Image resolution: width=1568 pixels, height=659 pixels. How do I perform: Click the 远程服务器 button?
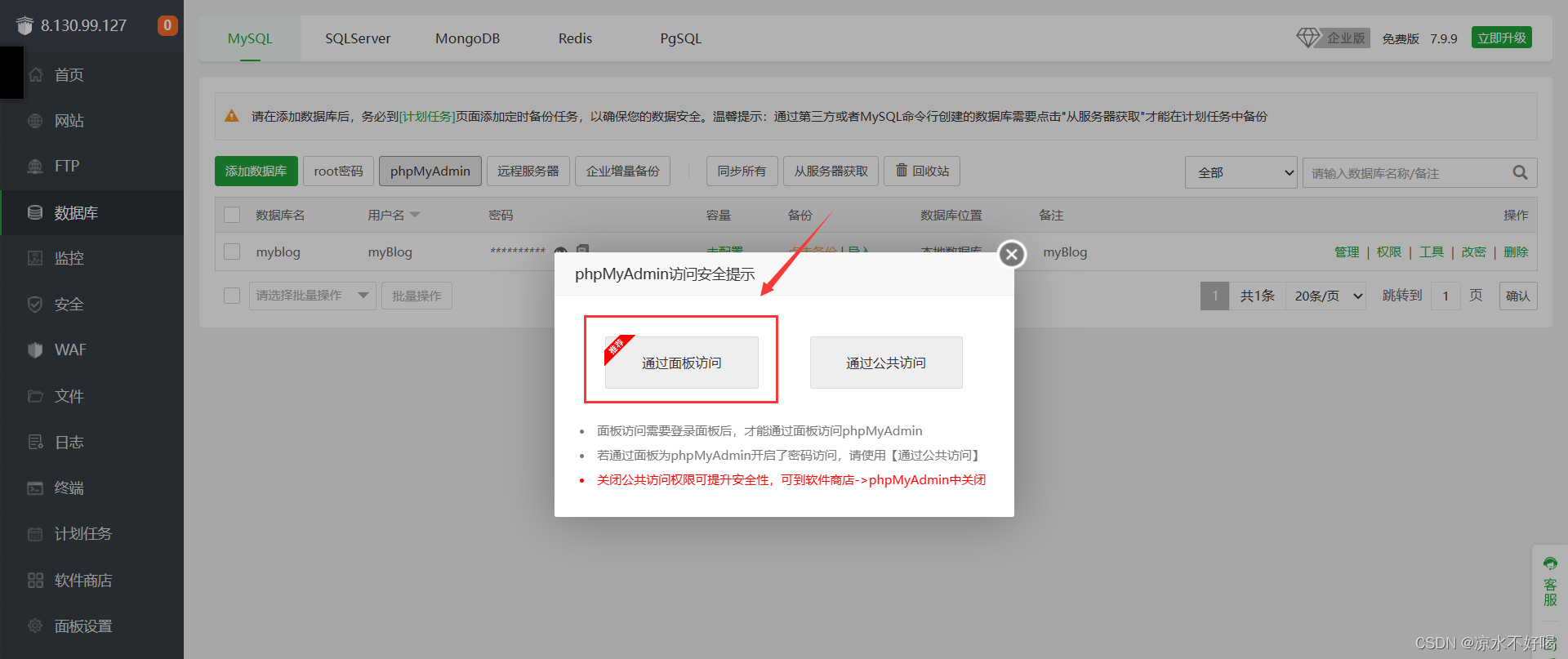tap(528, 171)
